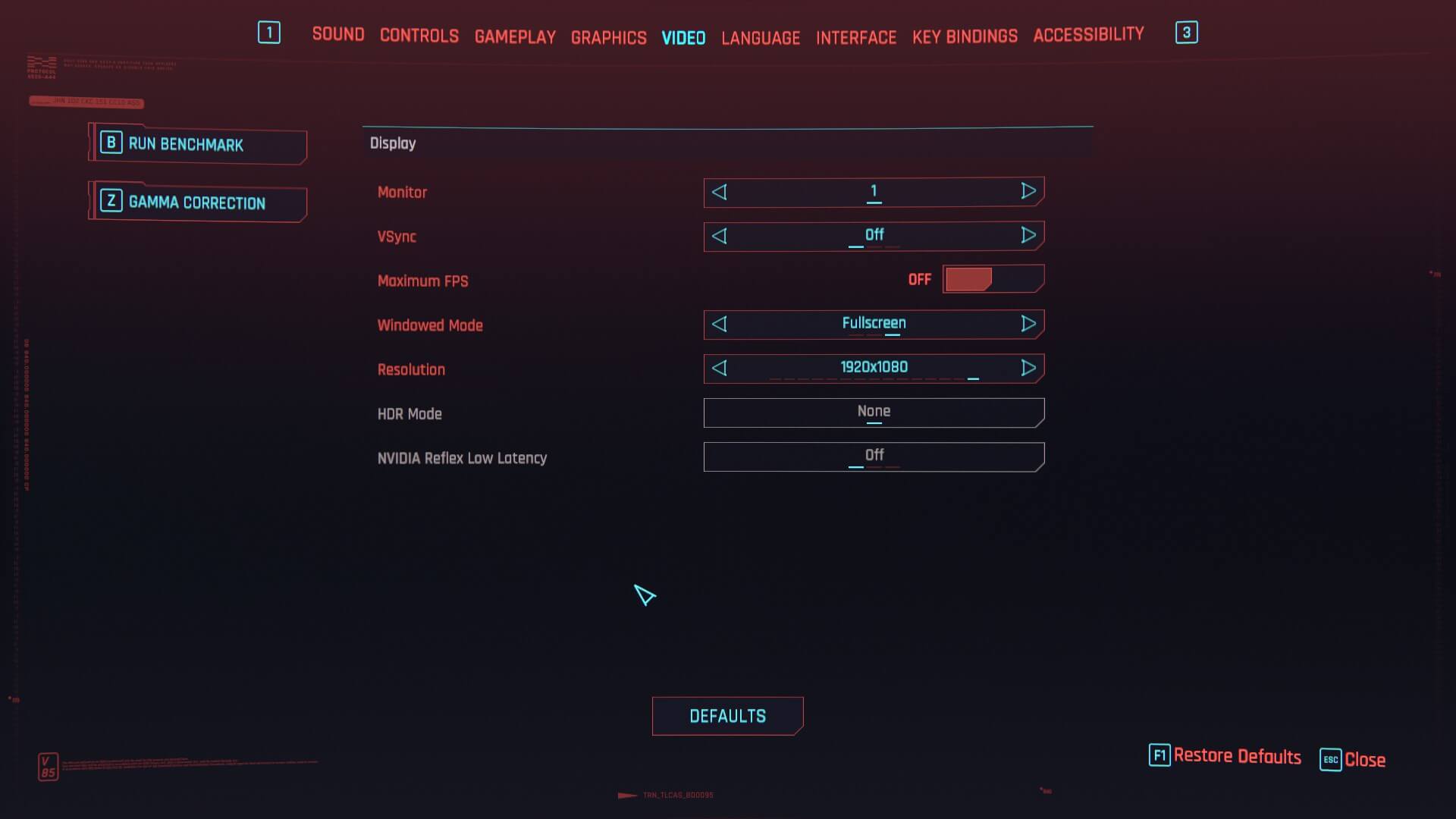Expand HDR Mode options
The width and height of the screenshot is (1456, 819).
873,412
